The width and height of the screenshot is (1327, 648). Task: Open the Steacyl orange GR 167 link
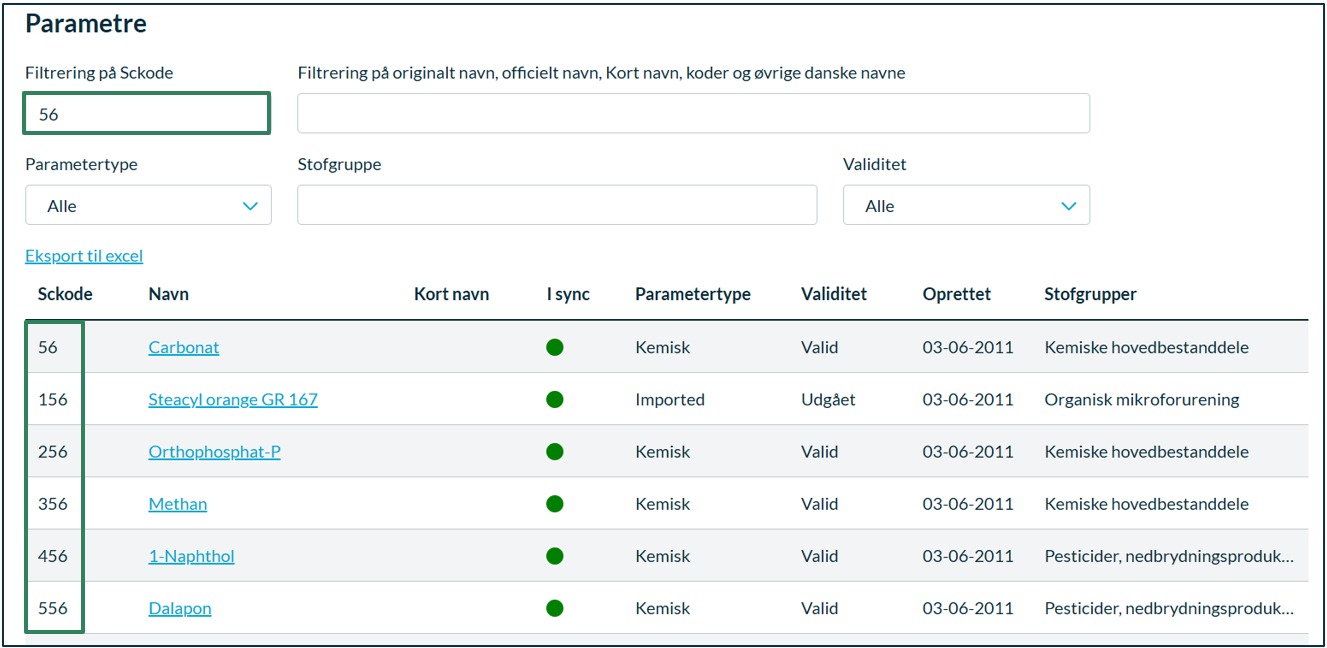[x=233, y=400]
